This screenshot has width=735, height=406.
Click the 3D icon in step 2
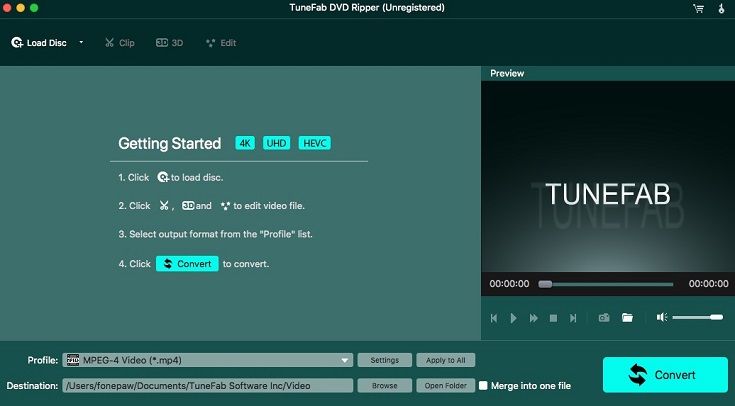pos(188,205)
